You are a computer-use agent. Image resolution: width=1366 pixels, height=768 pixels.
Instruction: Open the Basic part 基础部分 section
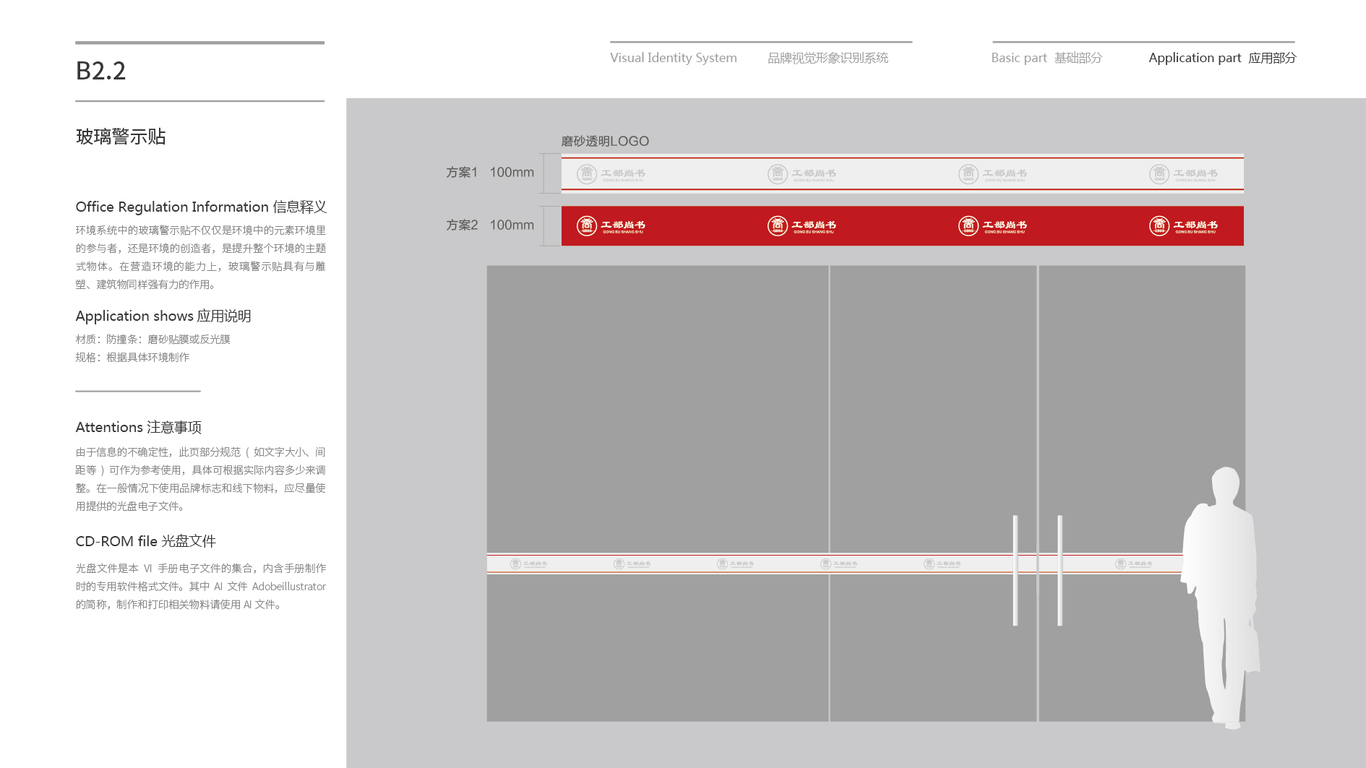tap(1047, 58)
